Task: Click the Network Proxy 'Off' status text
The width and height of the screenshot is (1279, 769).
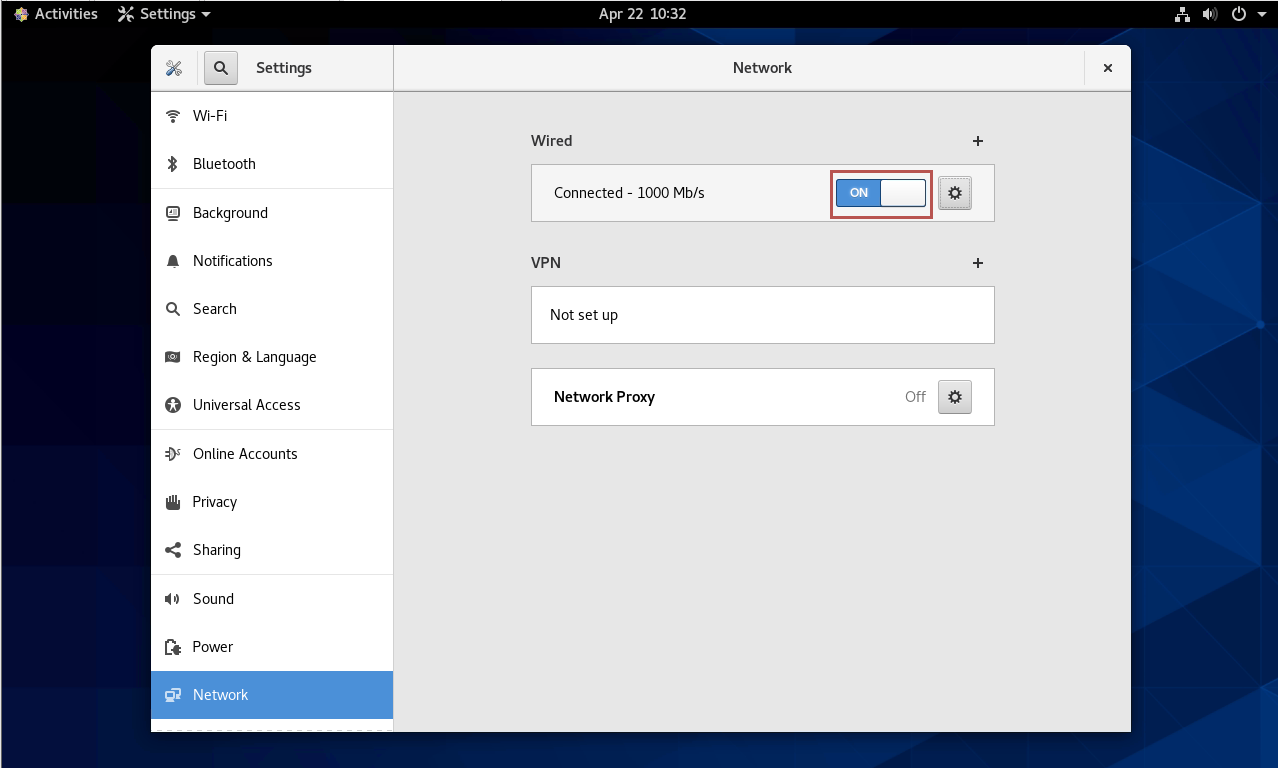Action: [x=915, y=397]
